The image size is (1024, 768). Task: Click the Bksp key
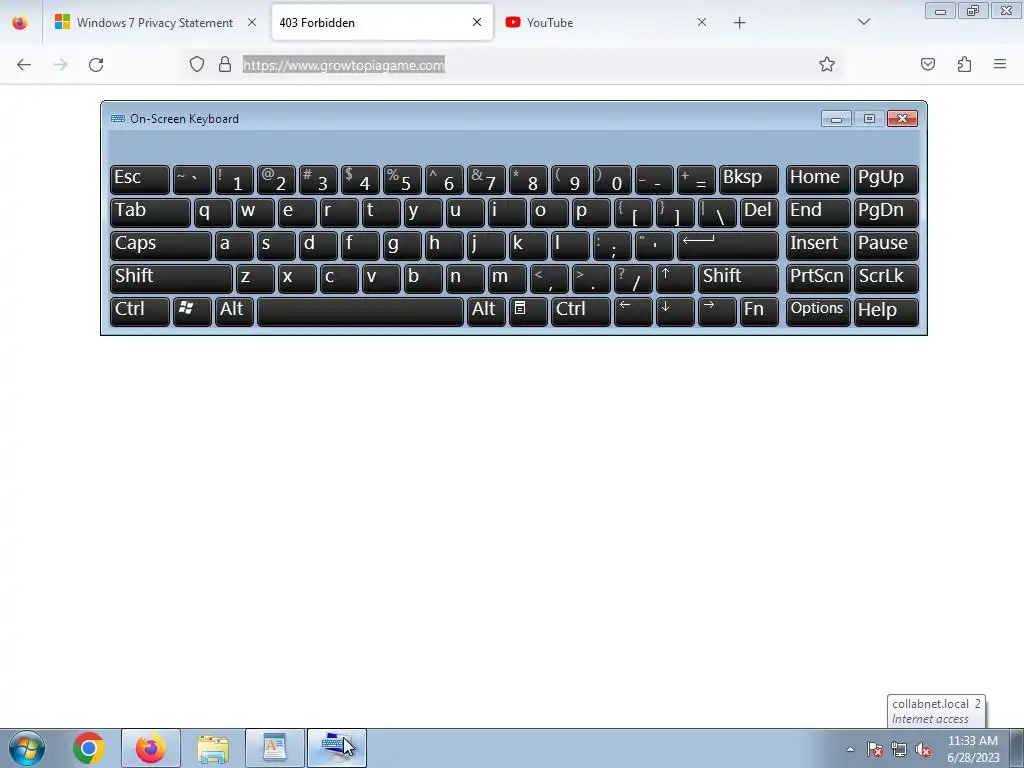click(748, 179)
